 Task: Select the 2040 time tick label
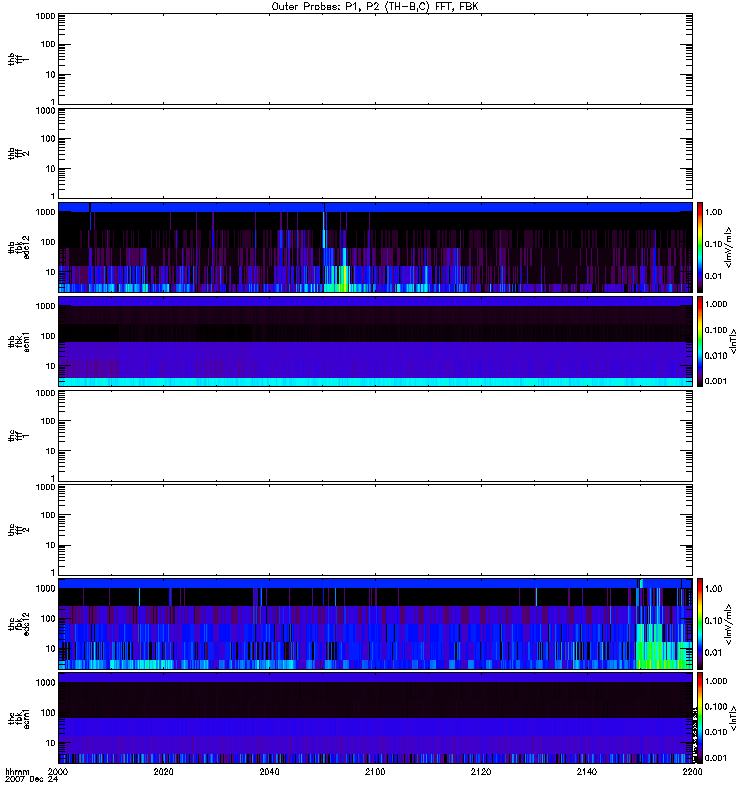tap(269, 771)
